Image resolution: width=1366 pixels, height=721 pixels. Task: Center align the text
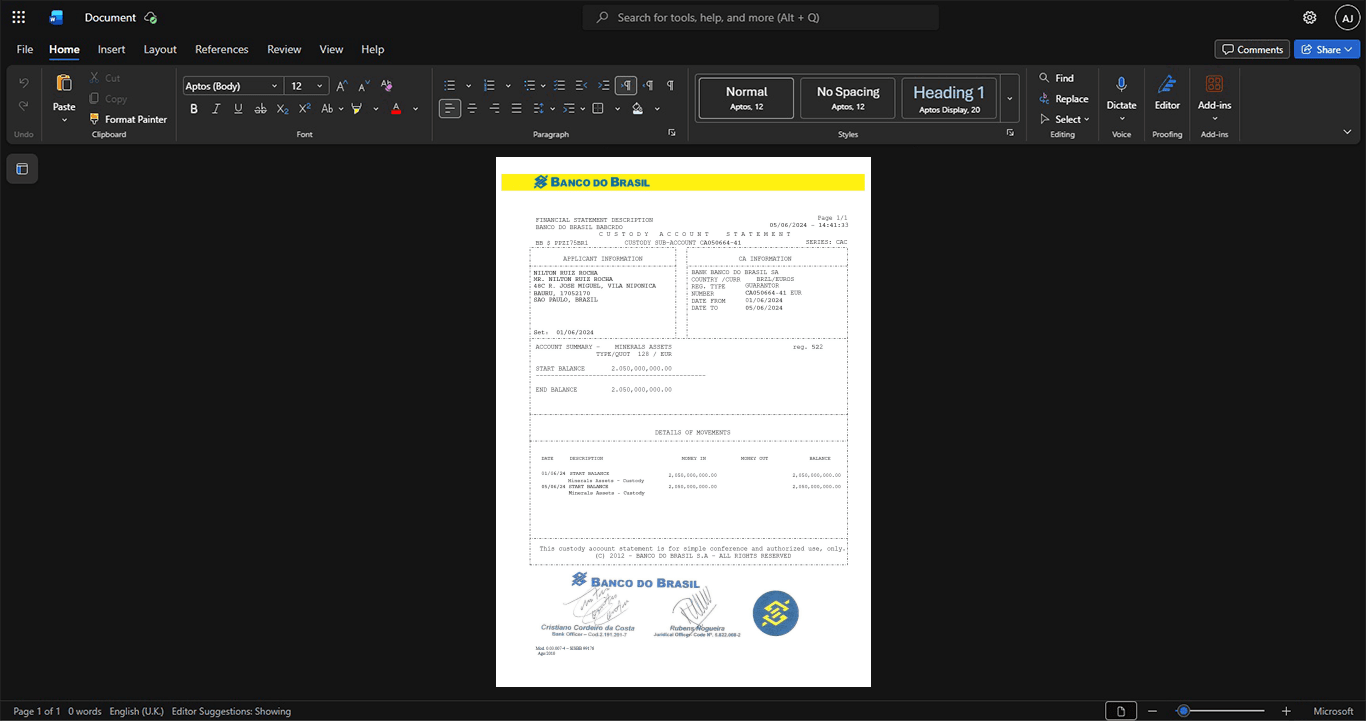pos(472,108)
